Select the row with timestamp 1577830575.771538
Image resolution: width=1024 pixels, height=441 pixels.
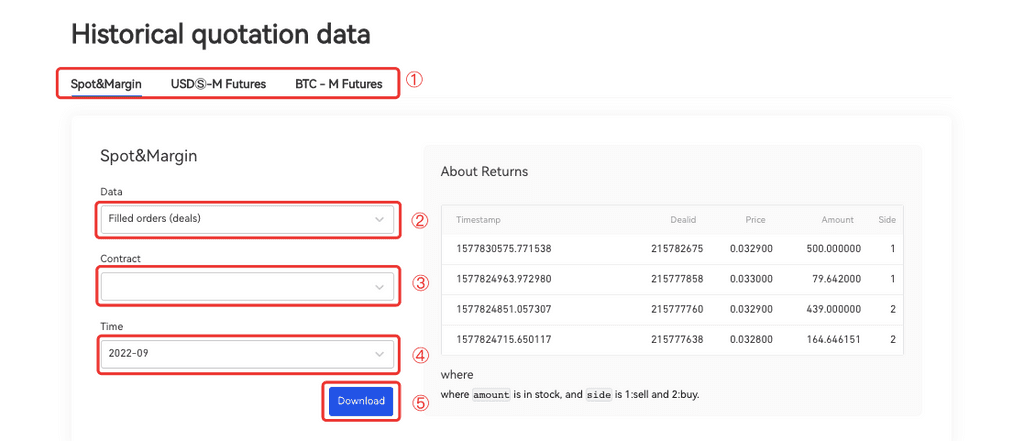(x=504, y=249)
